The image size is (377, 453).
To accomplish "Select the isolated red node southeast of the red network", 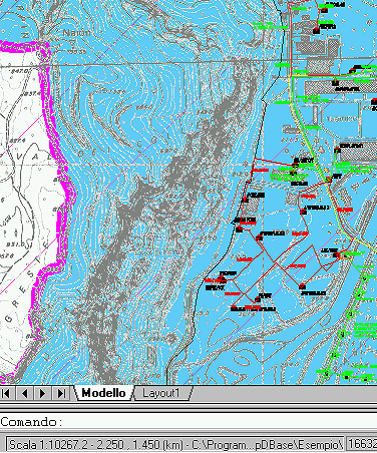I will (x=302, y=286).
